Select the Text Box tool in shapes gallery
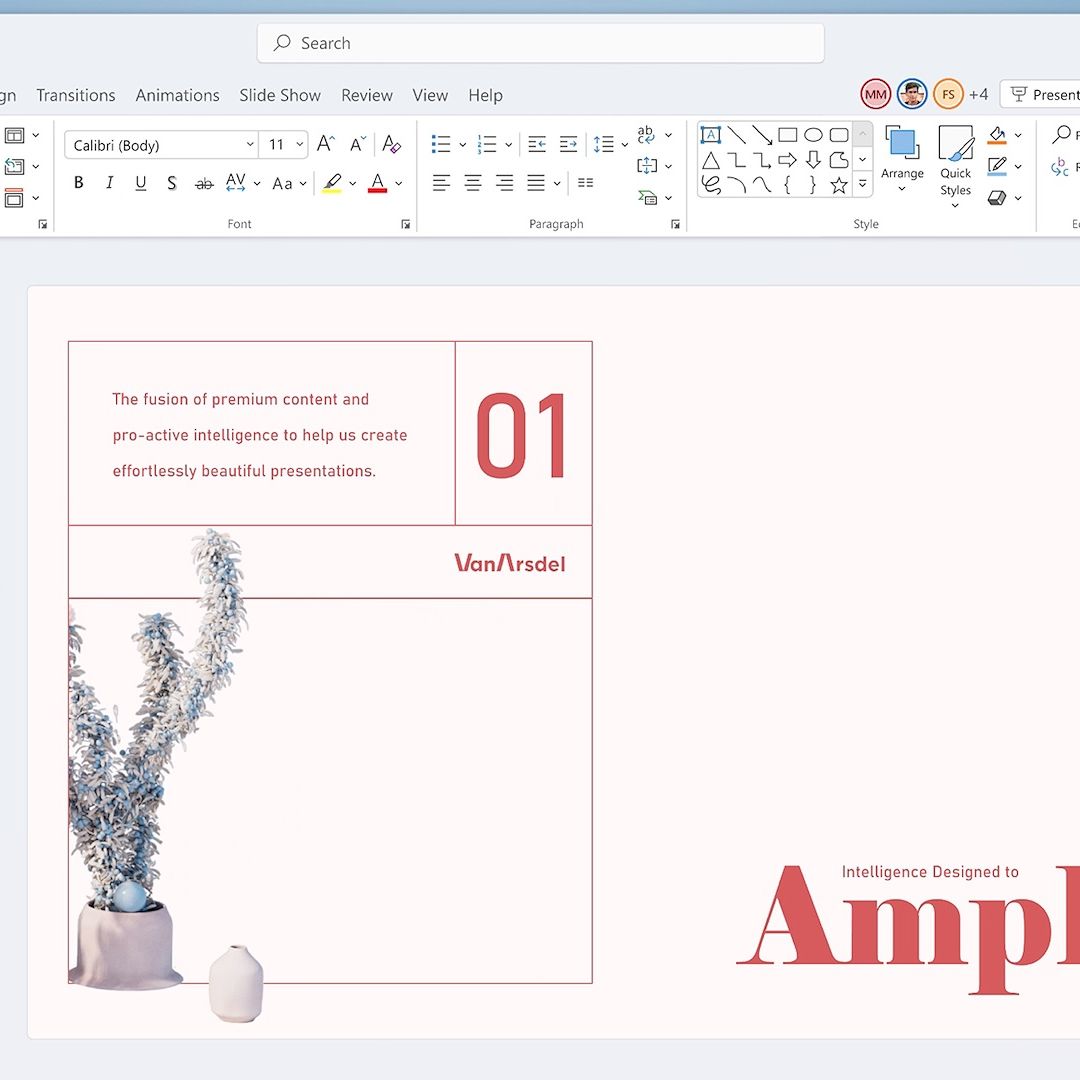1080x1080 pixels. click(711, 134)
